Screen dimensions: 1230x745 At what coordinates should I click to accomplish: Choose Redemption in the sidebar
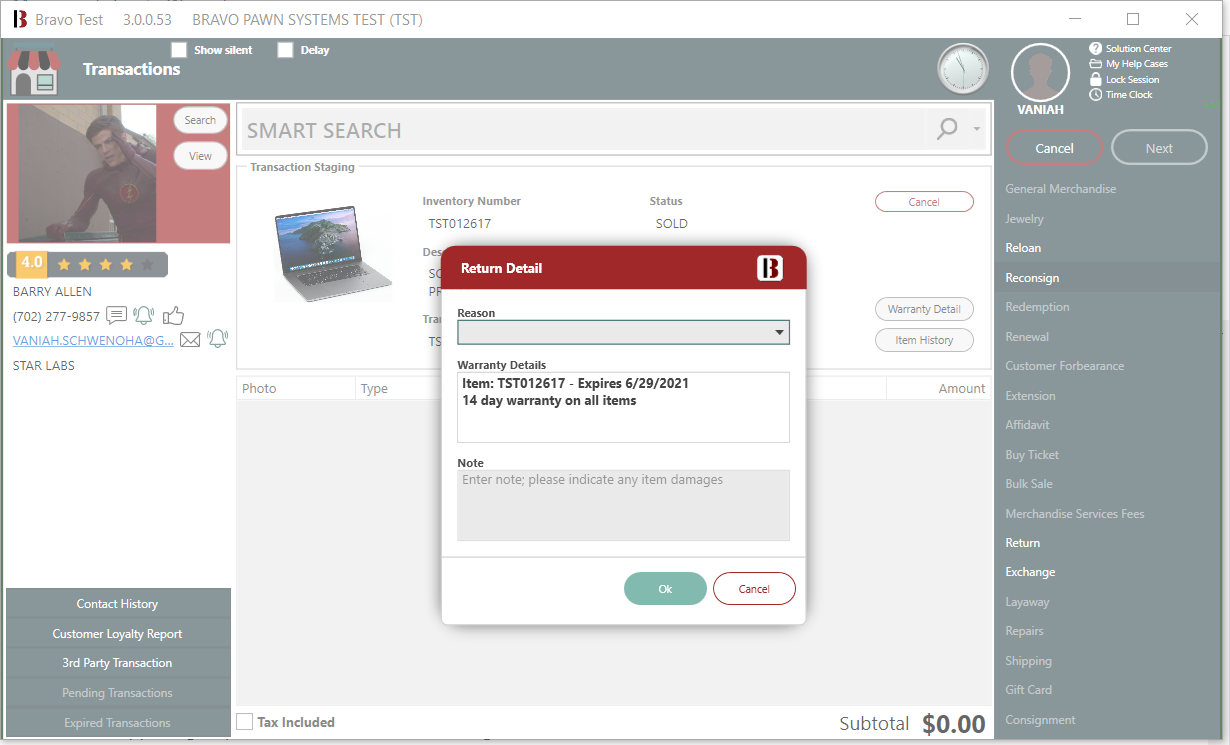click(x=1037, y=307)
